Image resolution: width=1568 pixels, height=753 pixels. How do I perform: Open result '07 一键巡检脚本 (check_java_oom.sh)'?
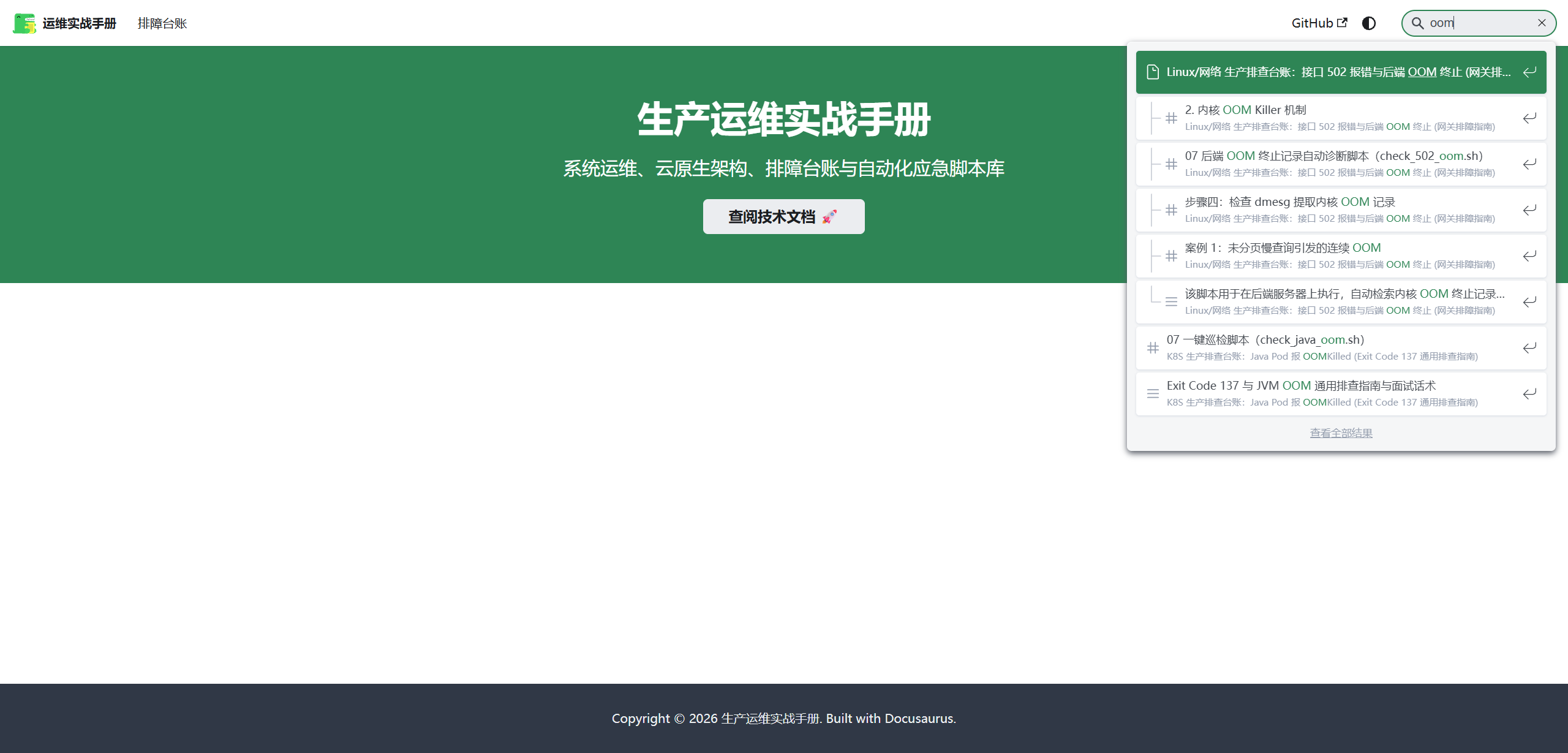click(x=1341, y=348)
